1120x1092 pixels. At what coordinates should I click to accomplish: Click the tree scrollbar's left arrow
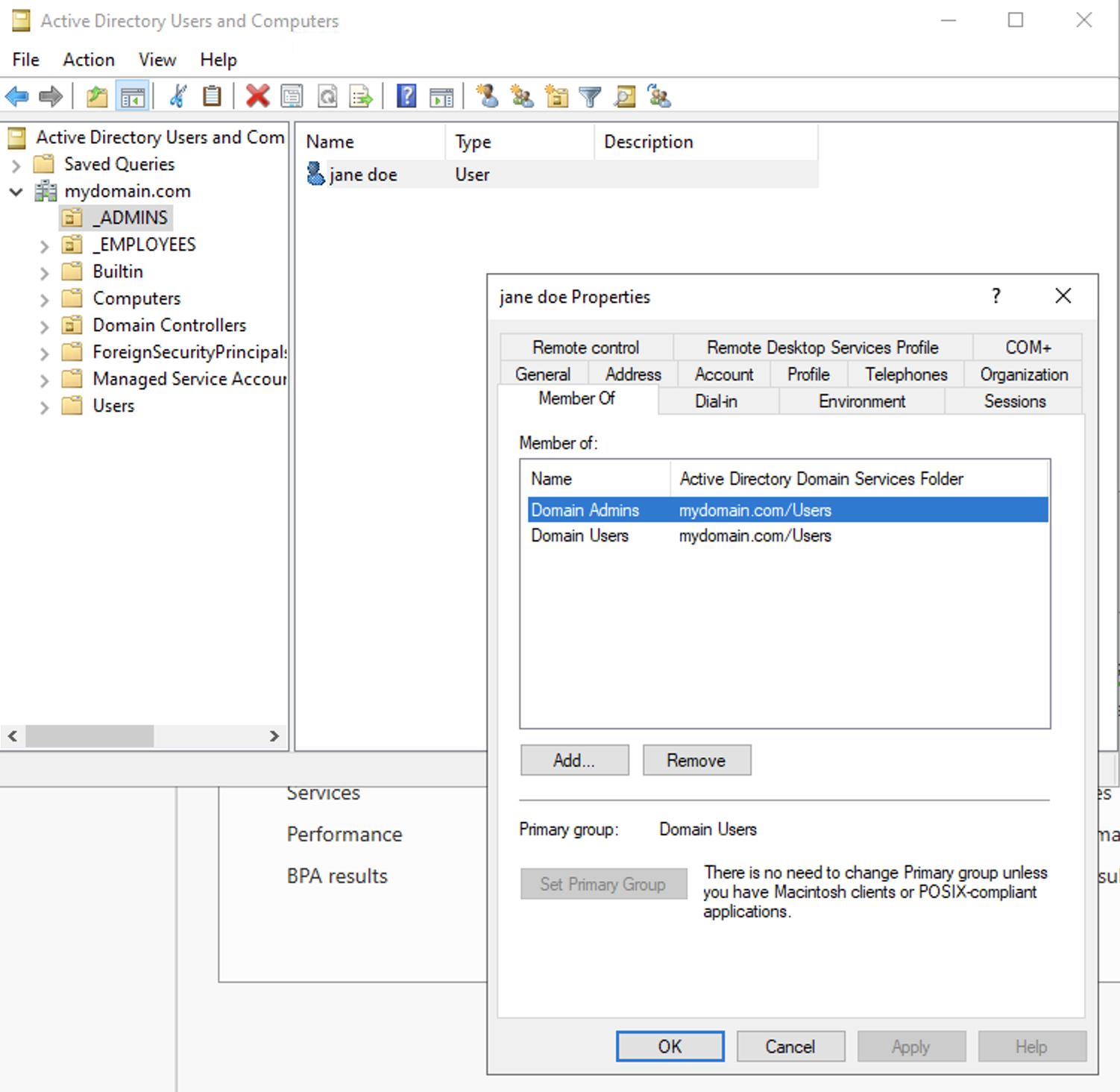[13, 736]
